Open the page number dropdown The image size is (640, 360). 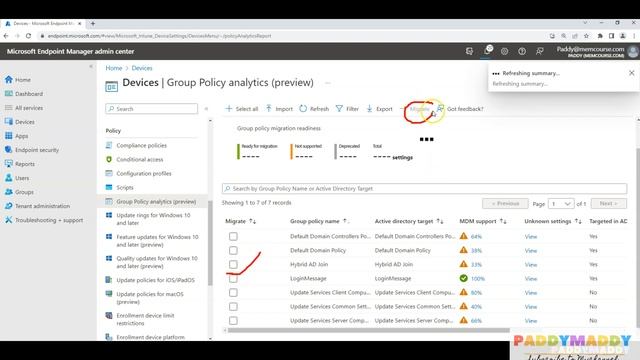coord(561,203)
